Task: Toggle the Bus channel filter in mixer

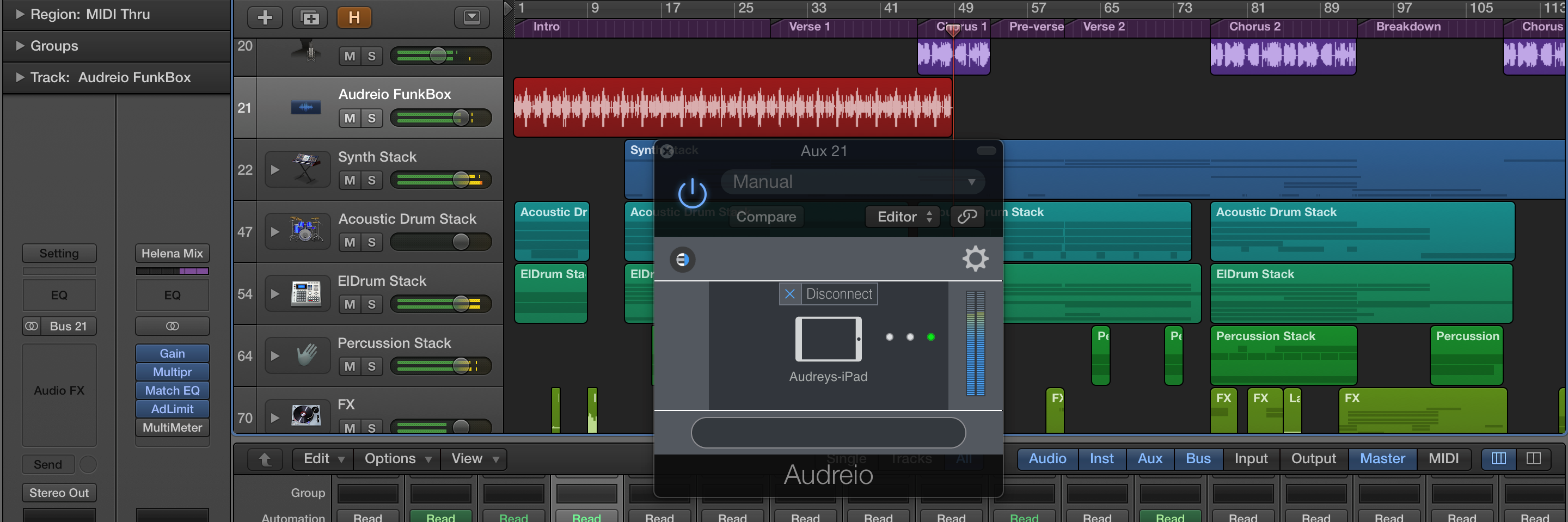Action: [x=1198, y=459]
